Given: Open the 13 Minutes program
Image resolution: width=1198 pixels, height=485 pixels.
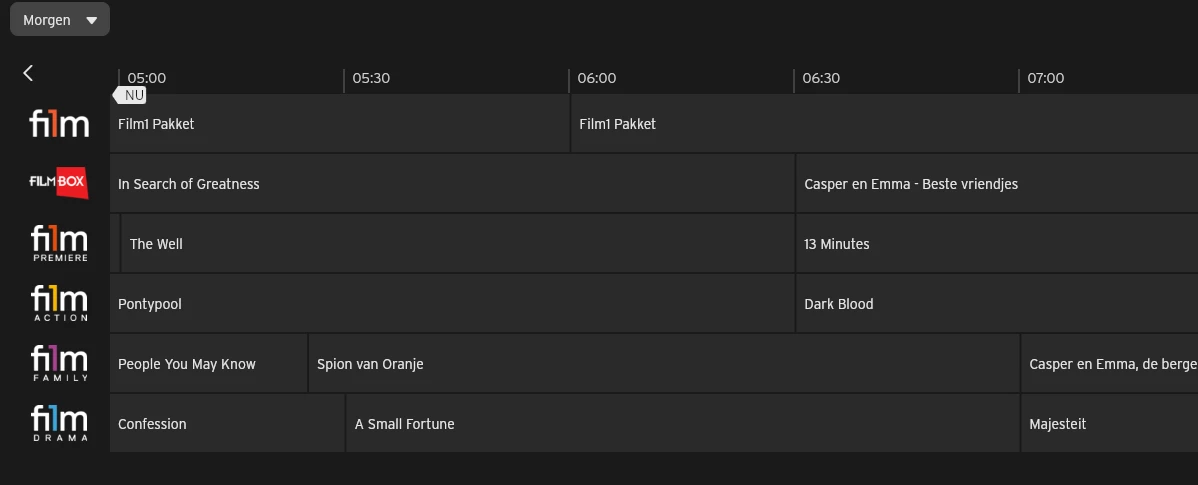Looking at the screenshot, I should tap(996, 244).
